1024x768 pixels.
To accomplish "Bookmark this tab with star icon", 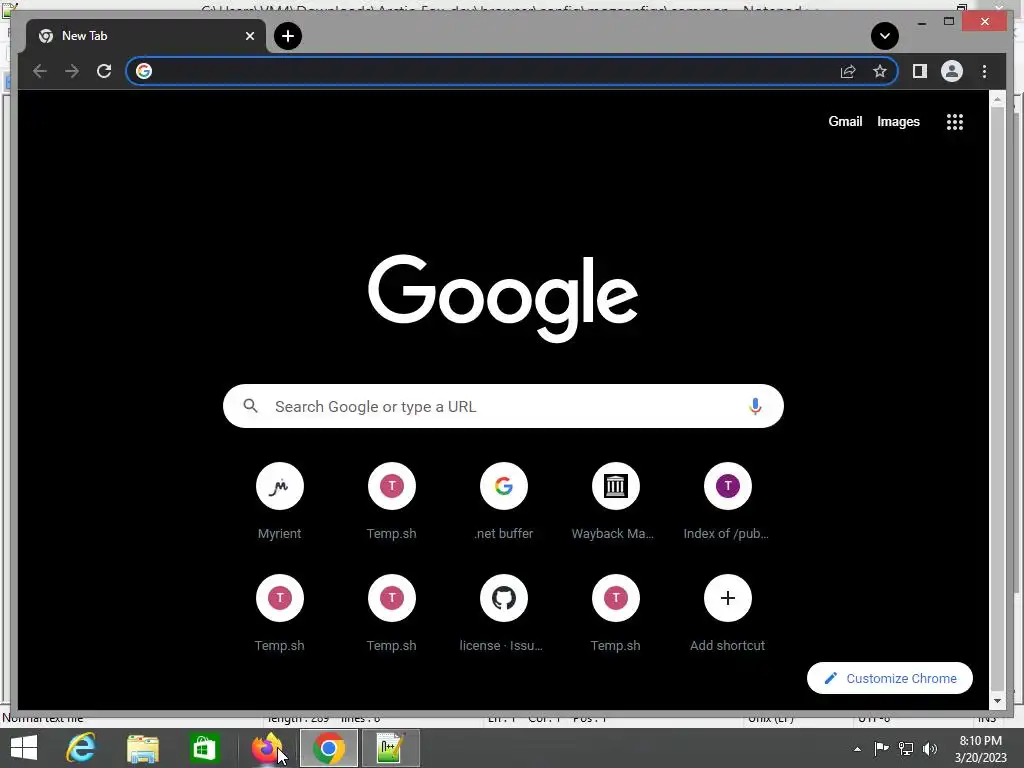I will (x=880, y=71).
